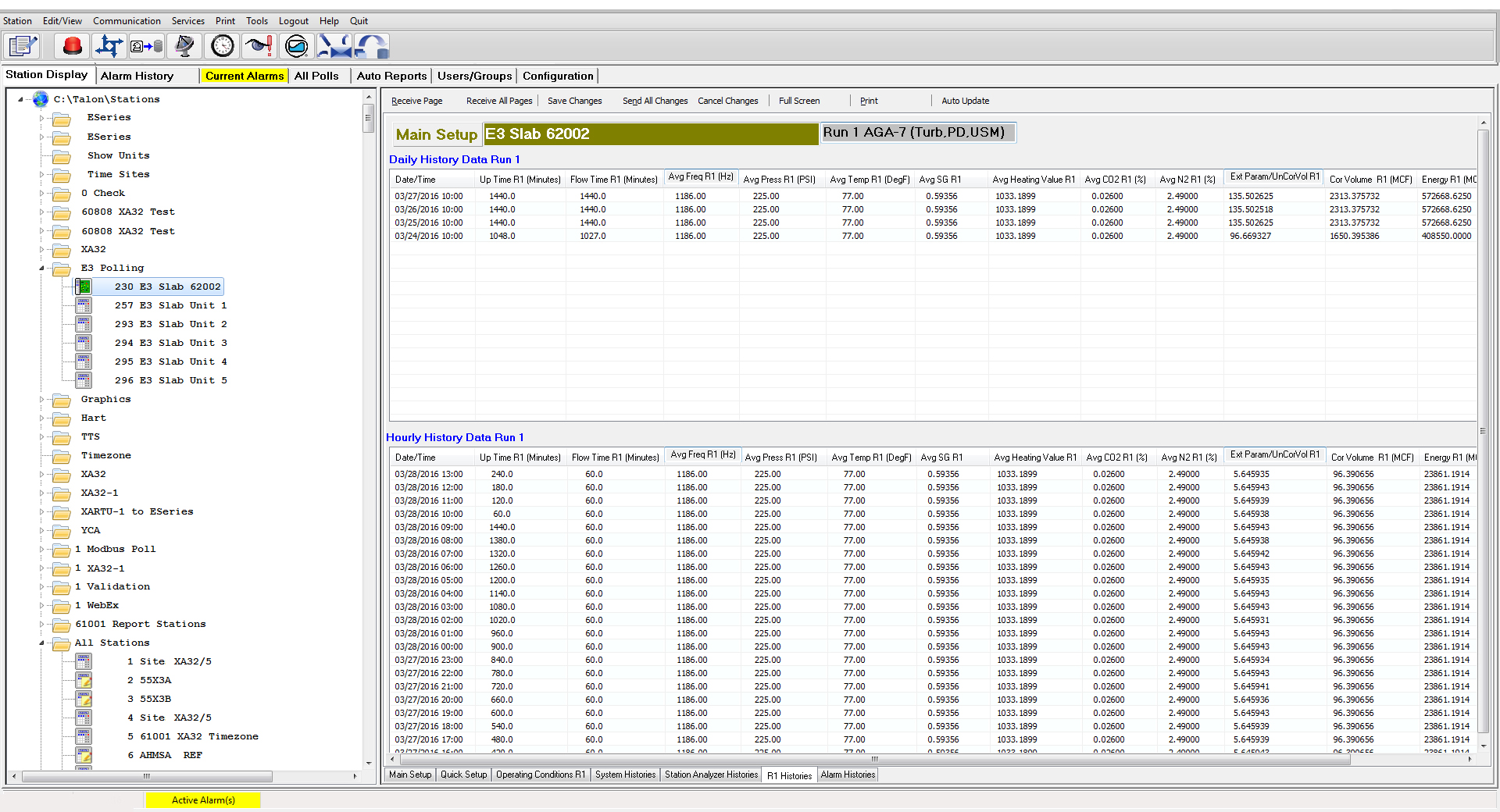Select the 294 E3 Slab Unit 3 station
Image resolution: width=1500 pixels, height=812 pixels.
(171, 343)
